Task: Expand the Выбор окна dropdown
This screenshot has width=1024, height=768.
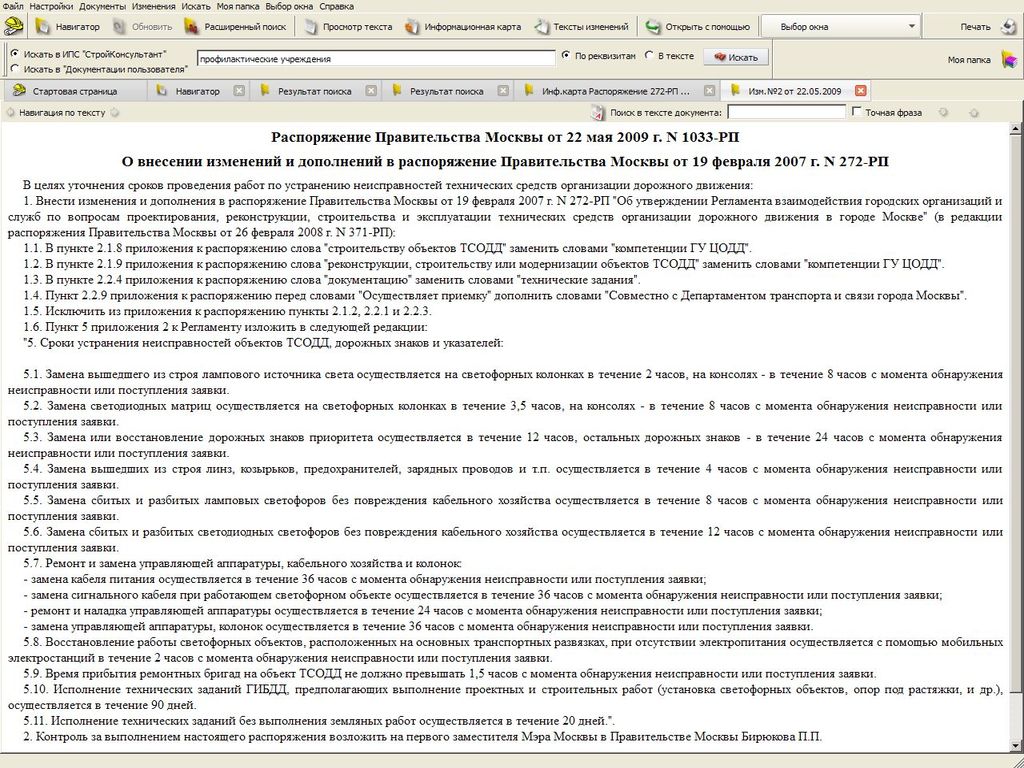Action: point(912,27)
